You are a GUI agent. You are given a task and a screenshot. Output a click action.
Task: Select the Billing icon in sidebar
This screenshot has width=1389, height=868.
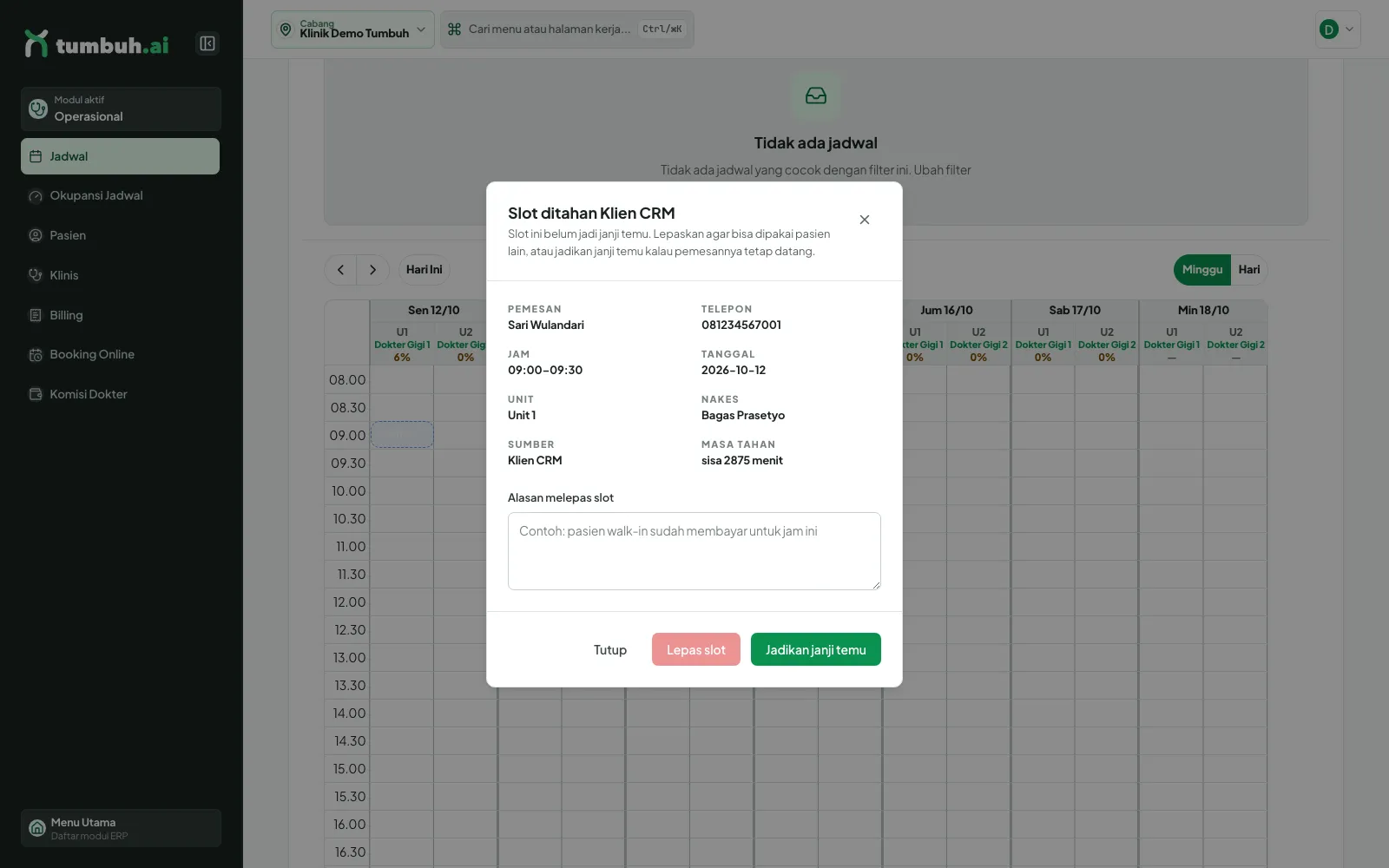point(36,315)
